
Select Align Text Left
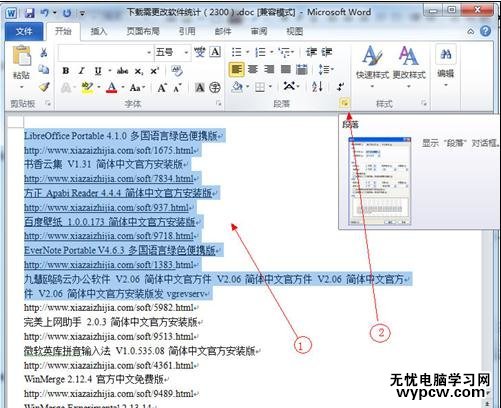tap(237, 69)
